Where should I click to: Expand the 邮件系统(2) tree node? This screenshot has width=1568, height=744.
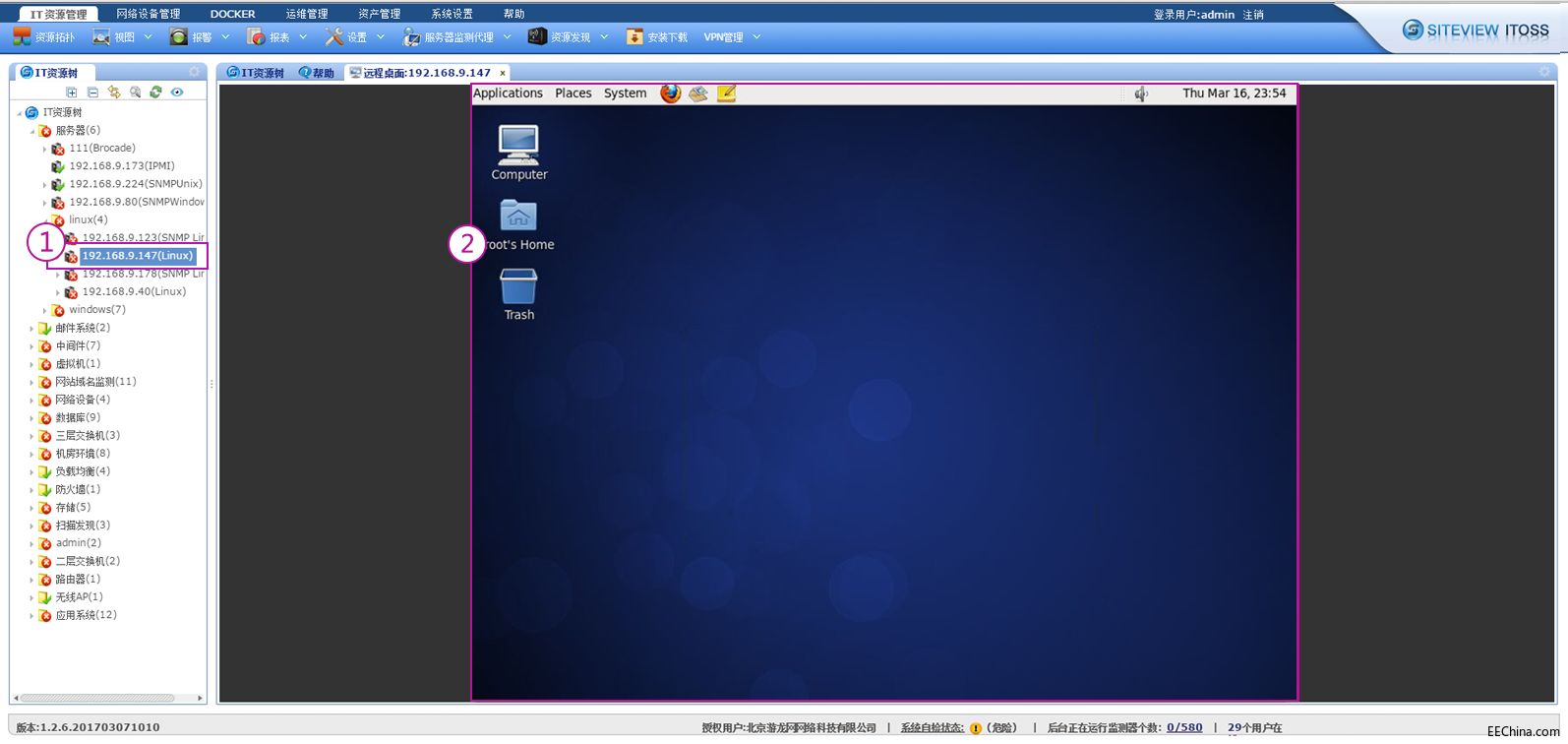(x=31, y=329)
